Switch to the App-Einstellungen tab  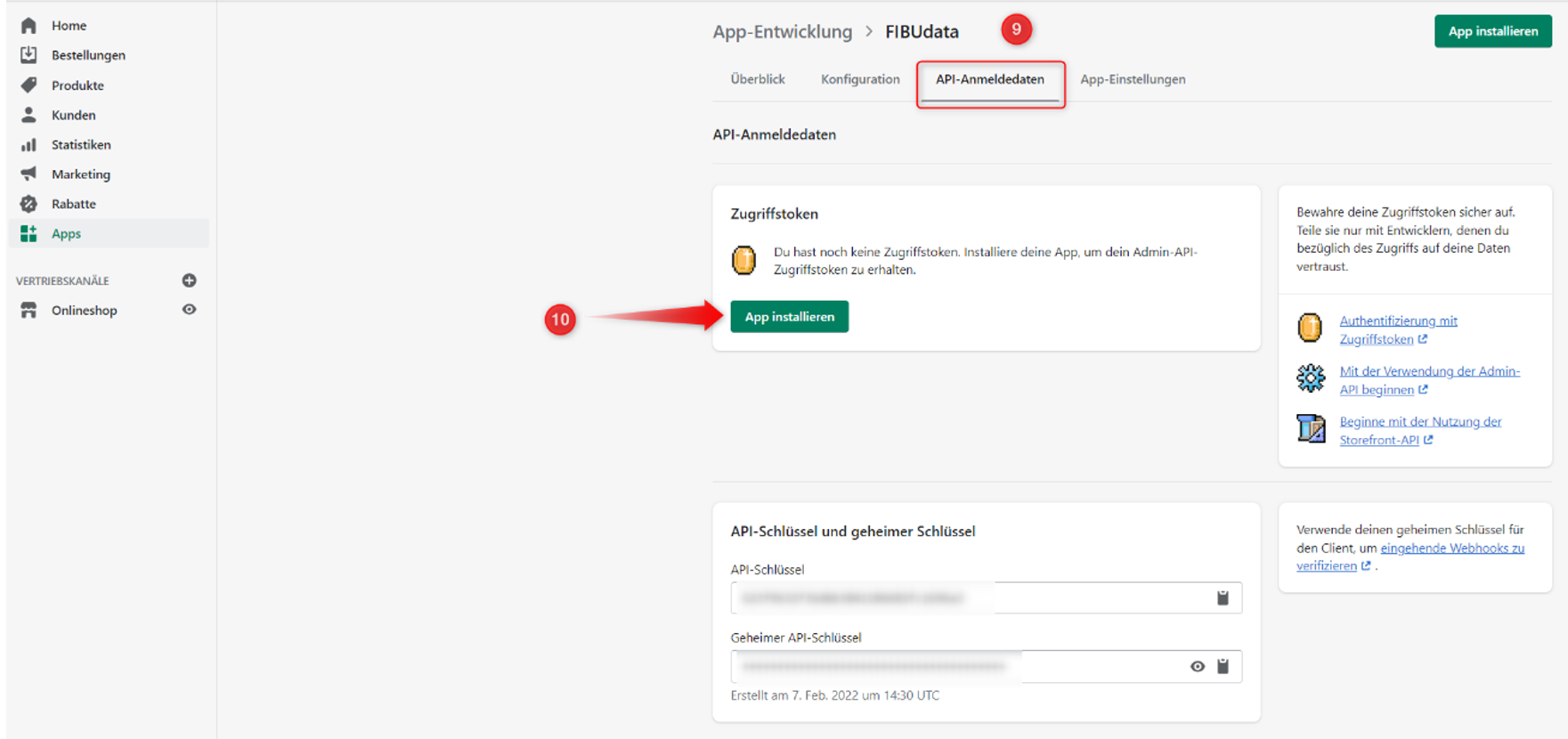[x=1132, y=79]
